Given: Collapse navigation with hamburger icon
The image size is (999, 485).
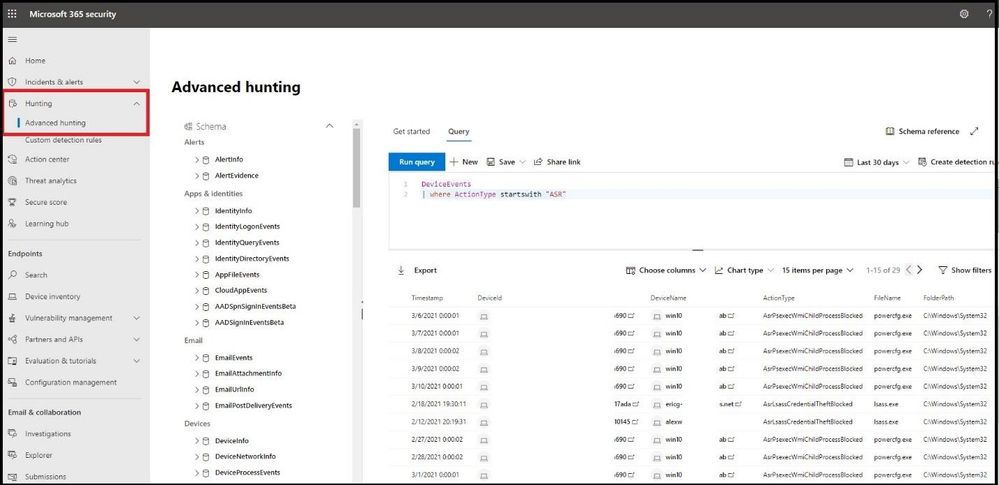Looking at the screenshot, I should pos(12,40).
